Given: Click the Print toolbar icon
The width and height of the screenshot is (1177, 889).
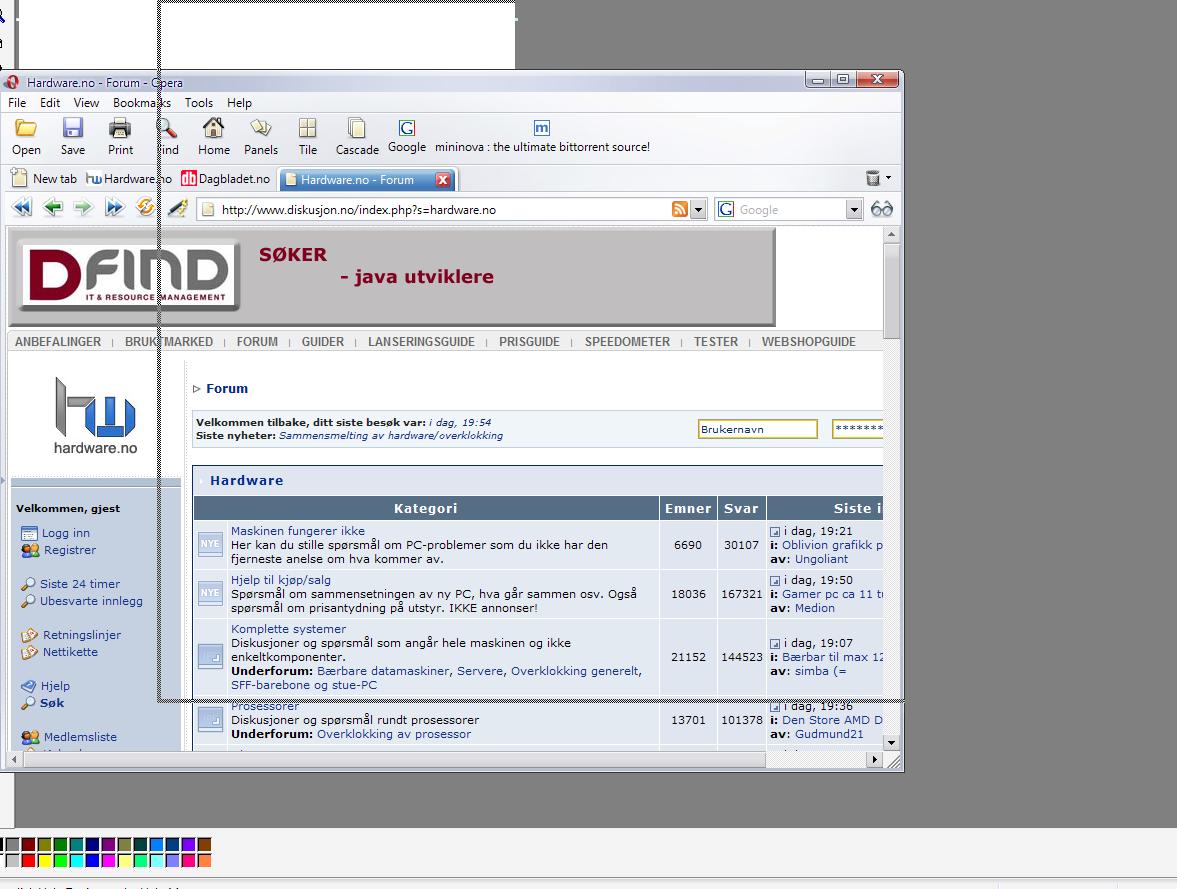Looking at the screenshot, I should 120,128.
